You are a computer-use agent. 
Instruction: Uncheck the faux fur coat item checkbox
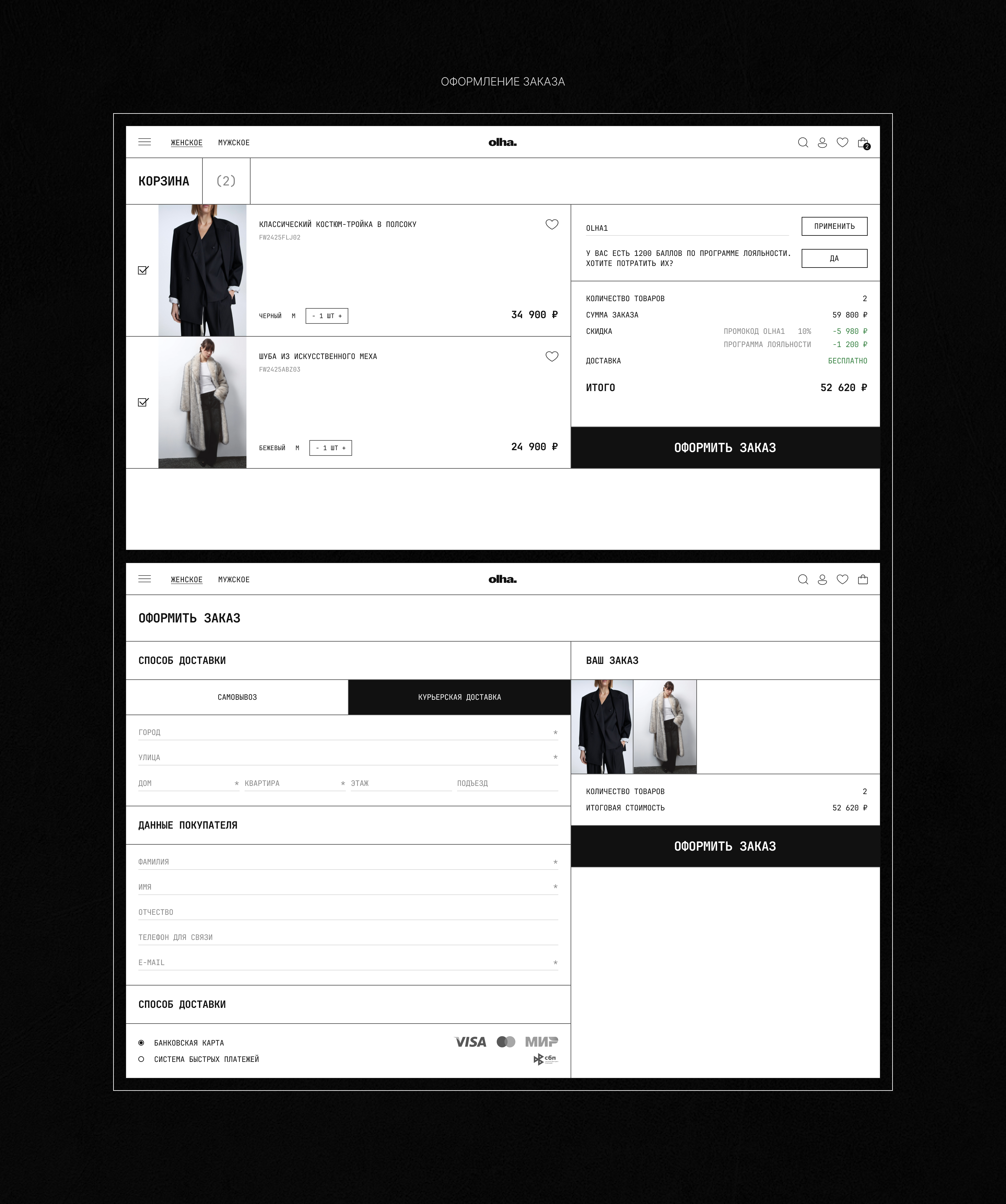(x=143, y=402)
